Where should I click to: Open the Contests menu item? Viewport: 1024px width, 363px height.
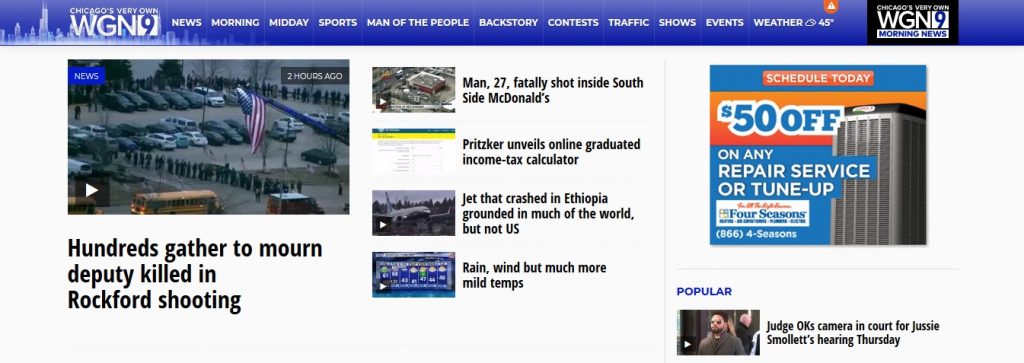pos(573,22)
